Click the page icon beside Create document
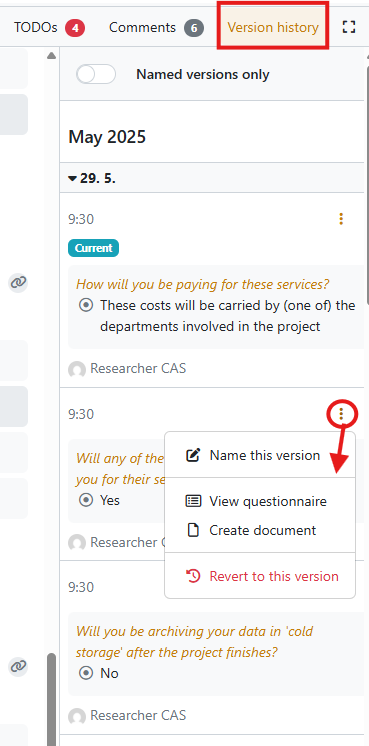369x746 pixels. (x=193, y=530)
